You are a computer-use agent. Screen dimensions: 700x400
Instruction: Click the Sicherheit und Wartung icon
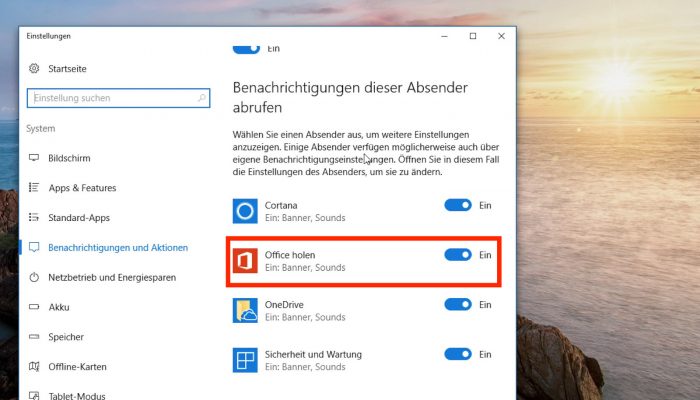(x=245, y=360)
